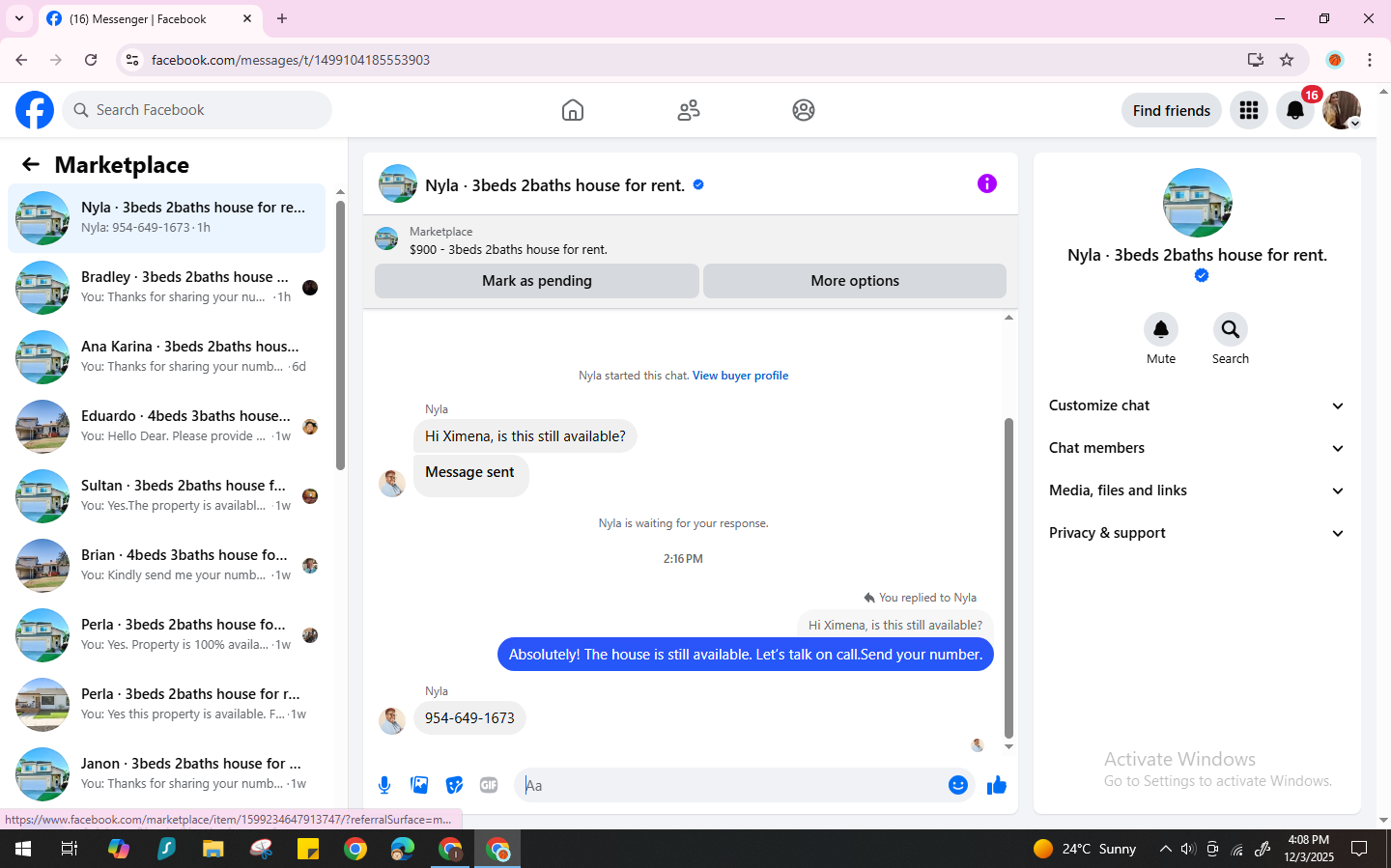Expand Media, files and links section

click(1197, 490)
